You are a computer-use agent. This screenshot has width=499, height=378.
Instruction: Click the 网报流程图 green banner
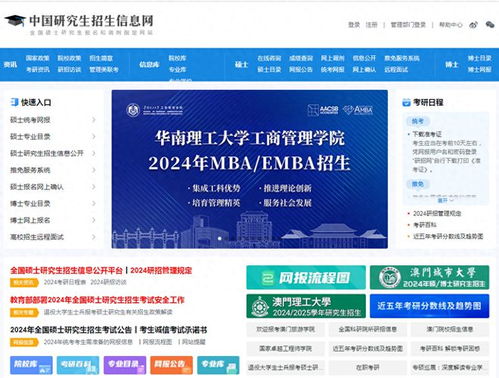tap(306, 277)
